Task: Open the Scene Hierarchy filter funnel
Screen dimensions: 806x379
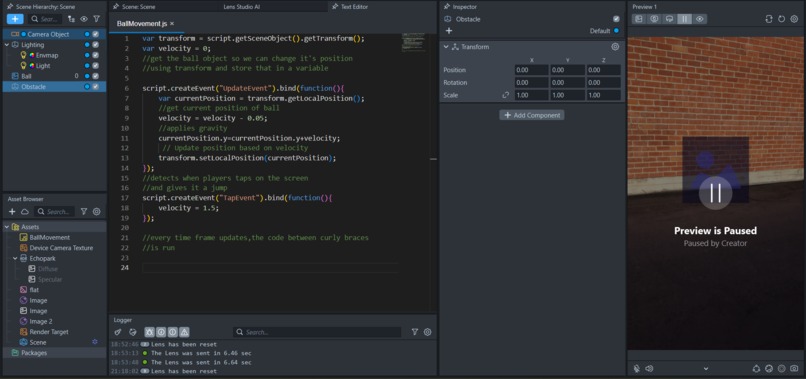Action: click(x=96, y=19)
